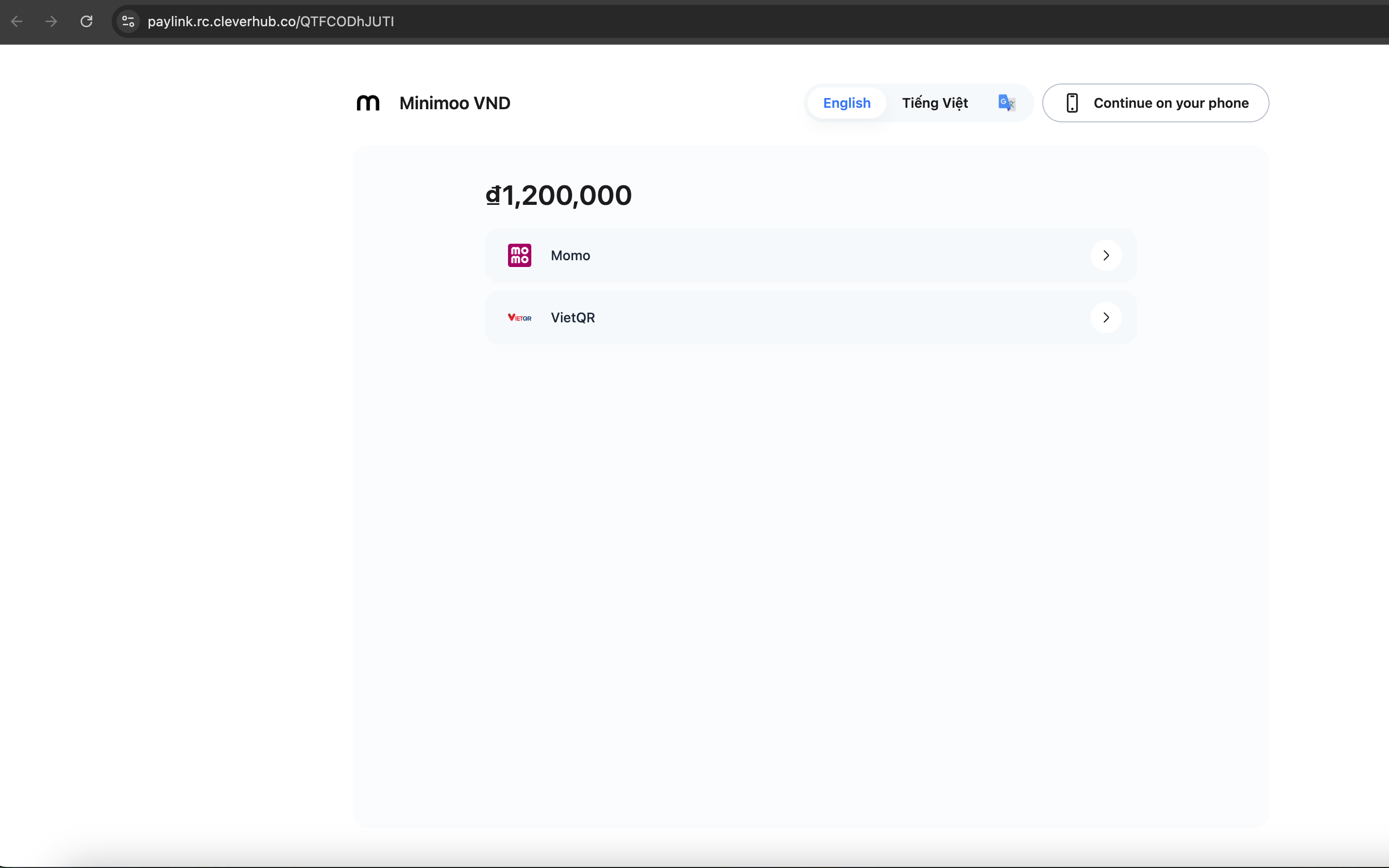The height and width of the screenshot is (868, 1389).
Task: Click the Minimoo 'm' logo
Action: pyautogui.click(x=368, y=103)
